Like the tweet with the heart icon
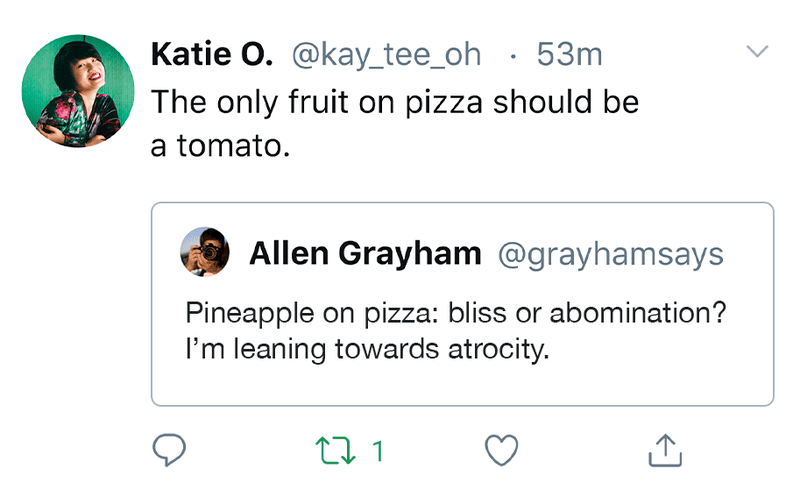The image size is (800, 497). coord(501,451)
